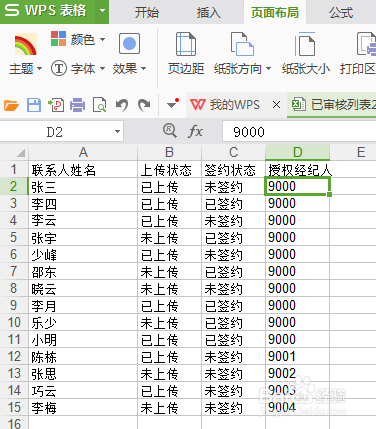This screenshot has width=376, height=429.
Task: Click header cell 授权经纪人
Action: pyautogui.click(x=297, y=170)
